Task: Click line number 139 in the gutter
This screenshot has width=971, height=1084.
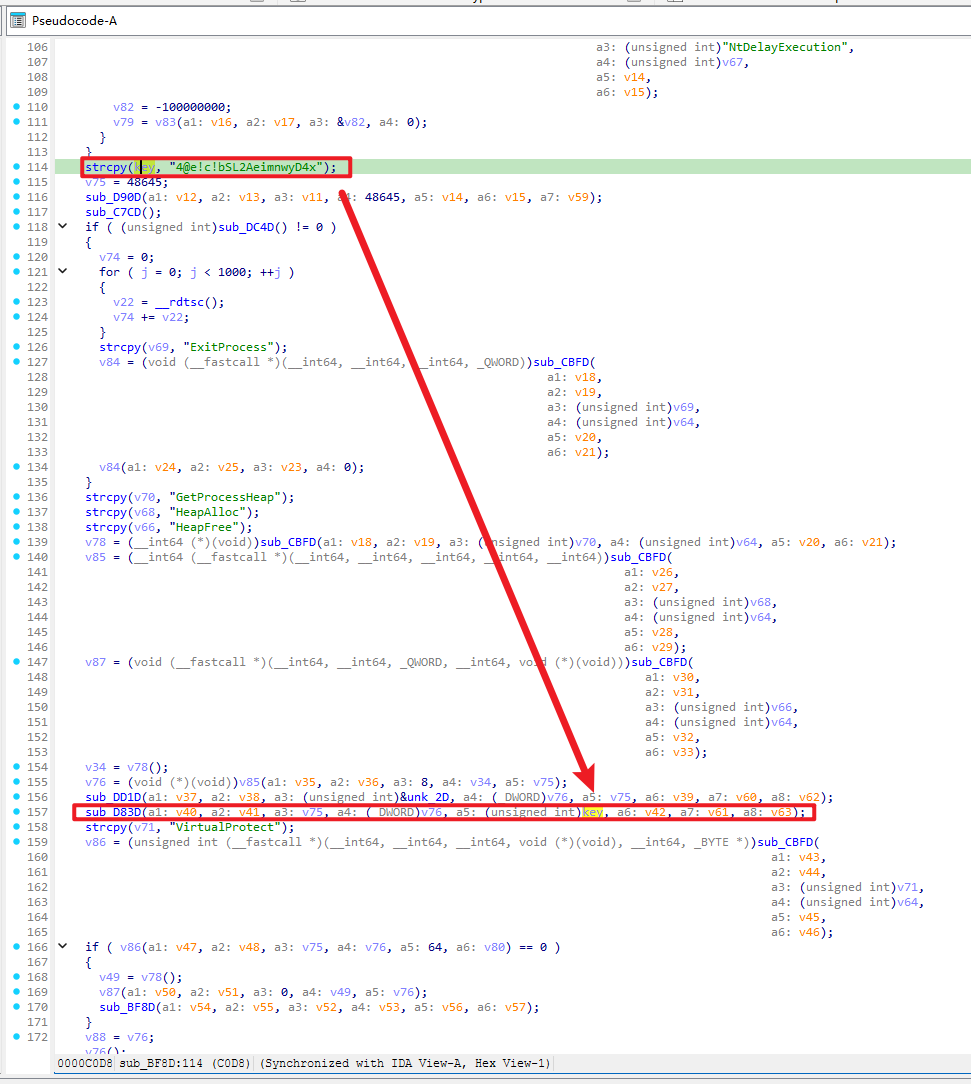Action: click(37, 543)
